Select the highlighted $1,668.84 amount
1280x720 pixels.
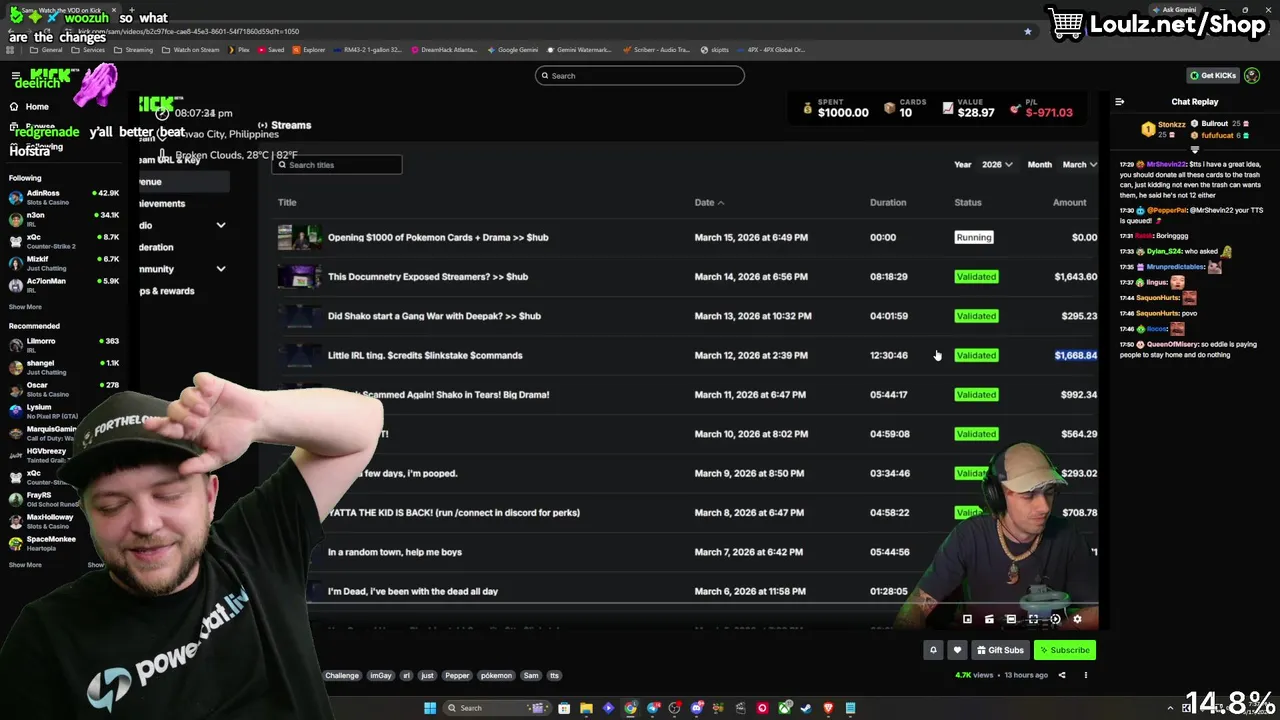coord(1076,355)
